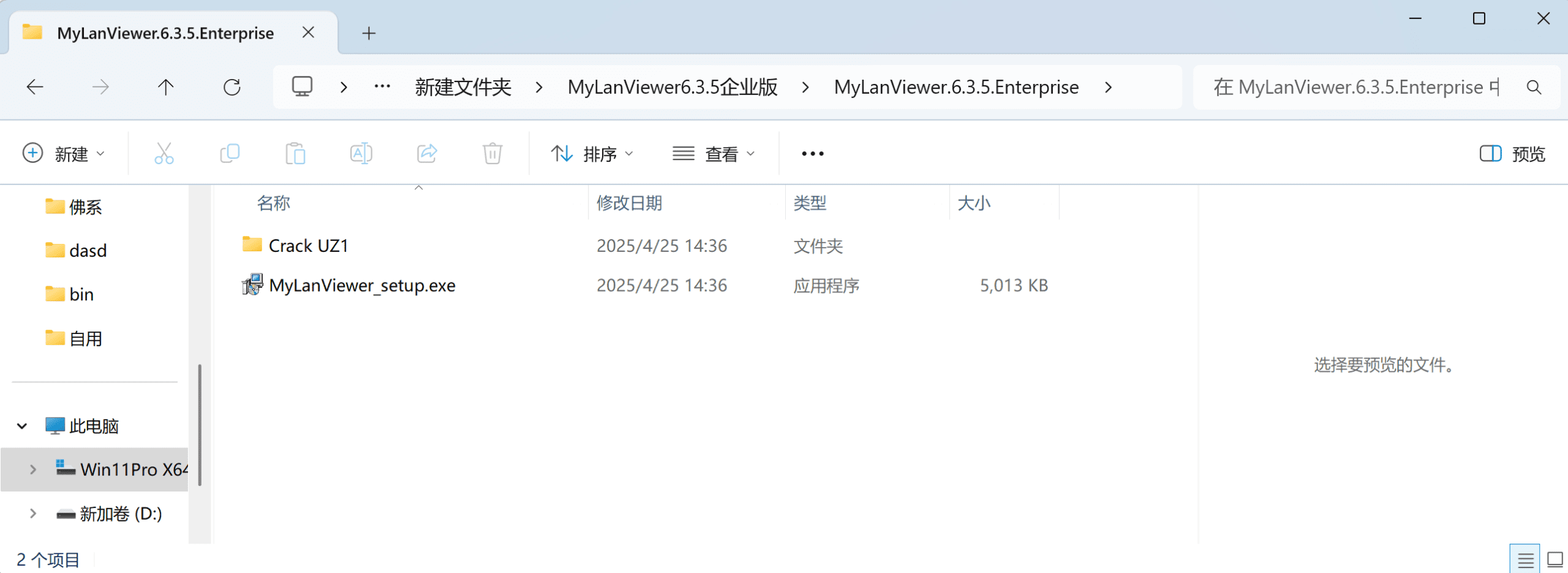The height and width of the screenshot is (573, 1568).
Task: Open the 查看 view dropdown
Action: point(714,153)
